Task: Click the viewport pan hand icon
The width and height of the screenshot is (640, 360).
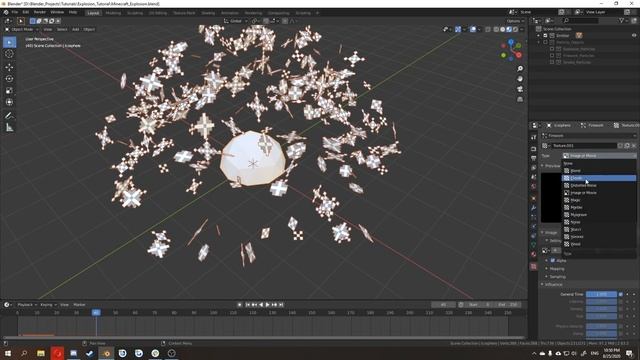Action: pos(520,79)
